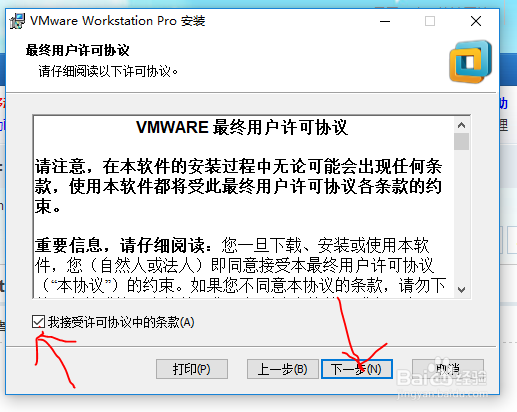Cancel the installation with 取消 button
Screen dimensions: 517x412
(448, 369)
